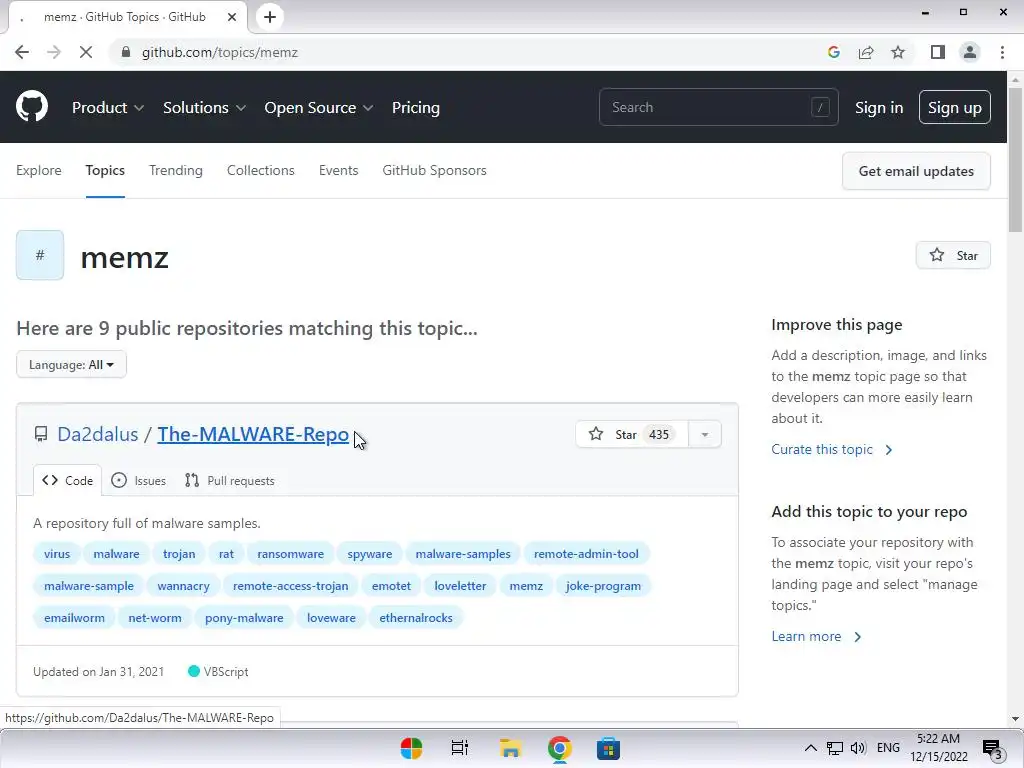1024x768 pixels.
Task: Stop page loading with the X button
Action: (x=86, y=52)
